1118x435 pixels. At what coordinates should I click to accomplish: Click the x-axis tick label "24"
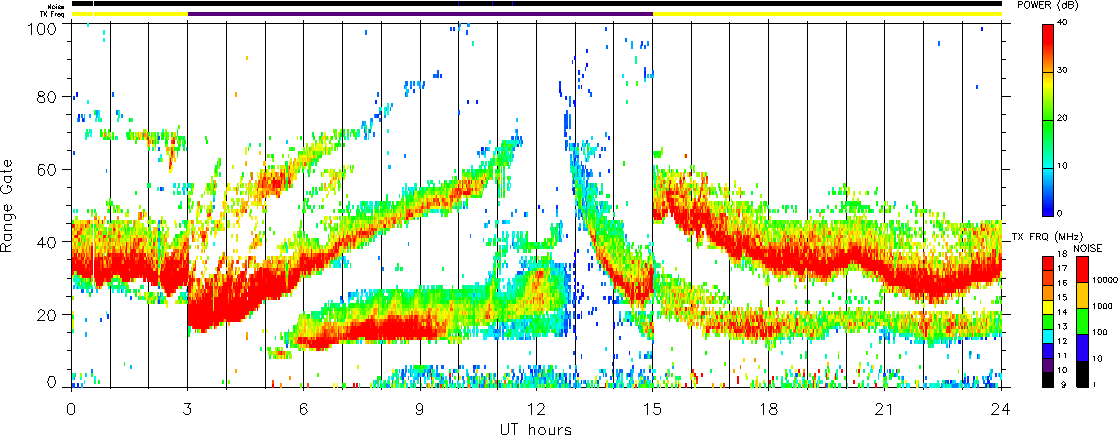pyautogui.click(x=1001, y=409)
